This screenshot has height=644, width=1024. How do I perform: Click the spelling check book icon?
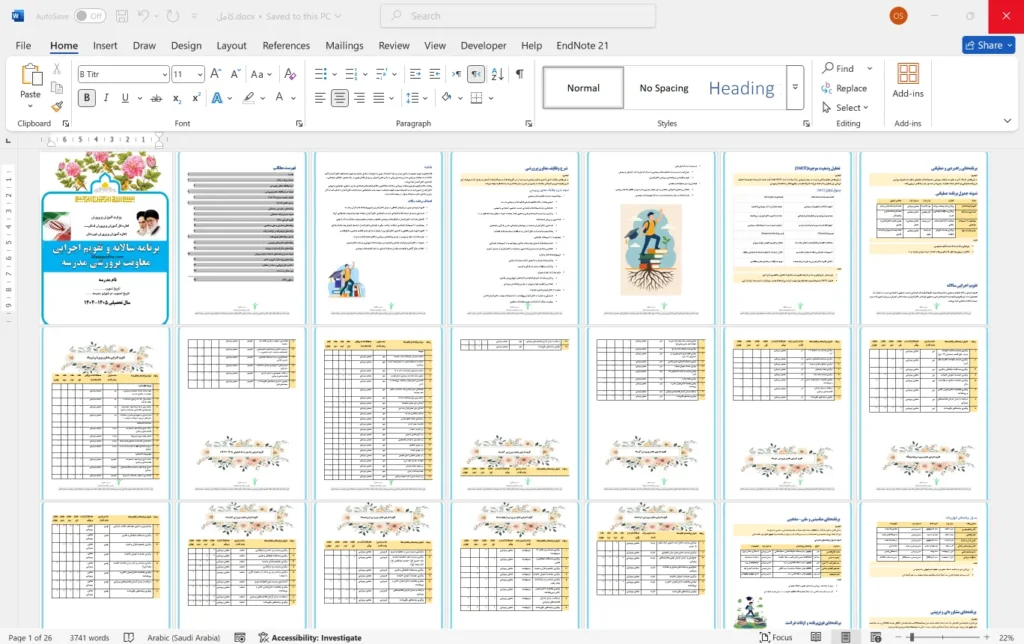pyautogui.click(x=129, y=637)
